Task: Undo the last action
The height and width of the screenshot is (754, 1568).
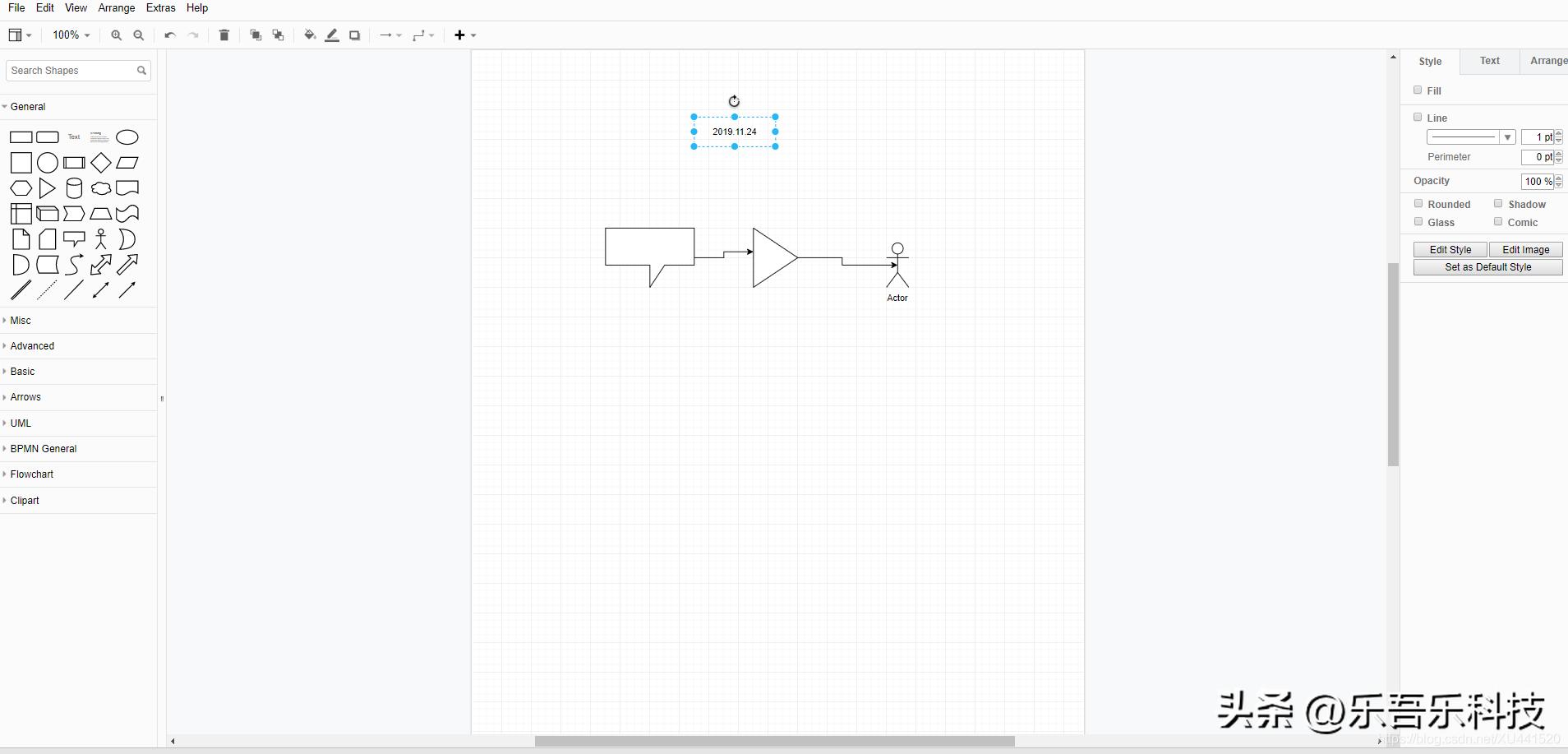Action: tap(170, 35)
